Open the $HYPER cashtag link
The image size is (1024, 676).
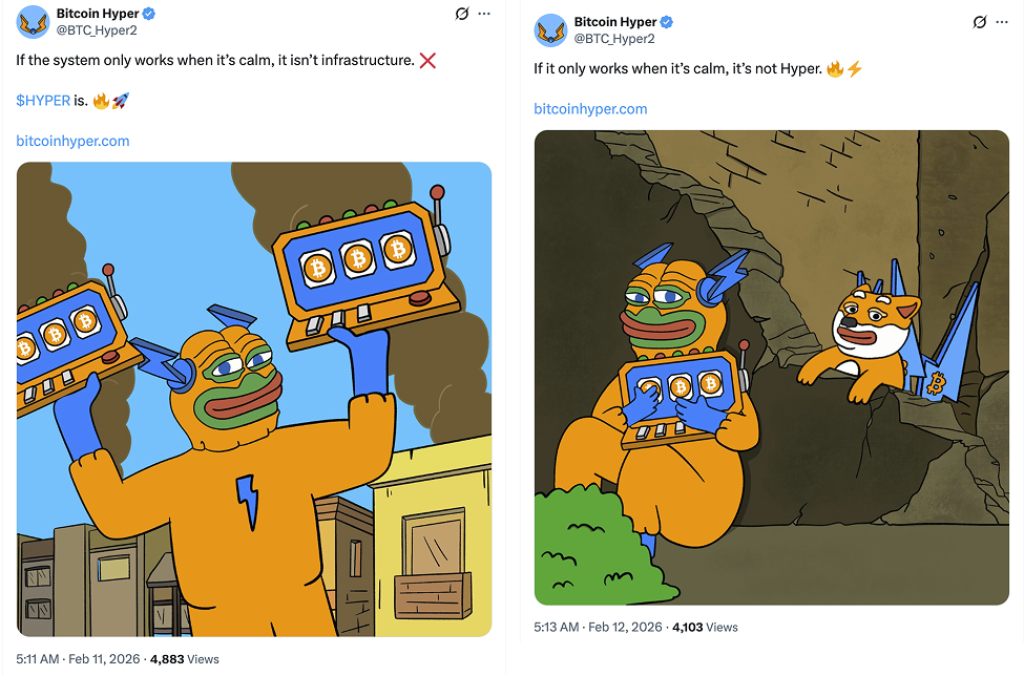point(43,101)
